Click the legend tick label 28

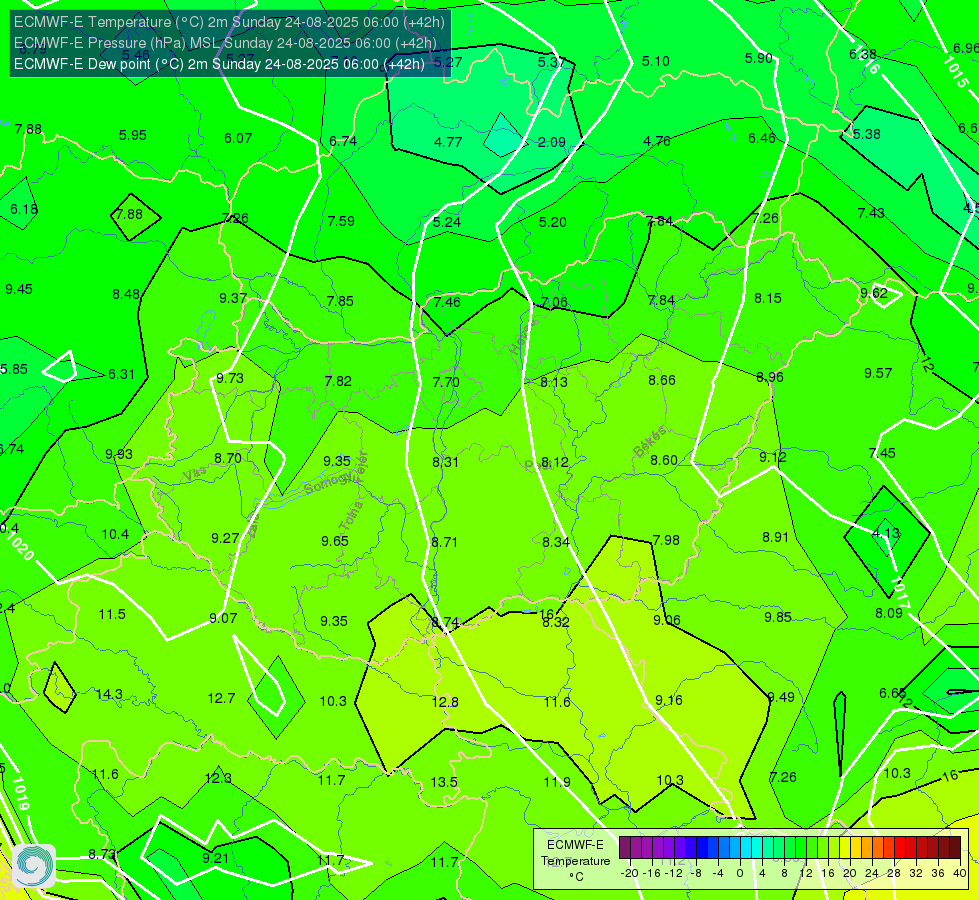(x=893, y=873)
